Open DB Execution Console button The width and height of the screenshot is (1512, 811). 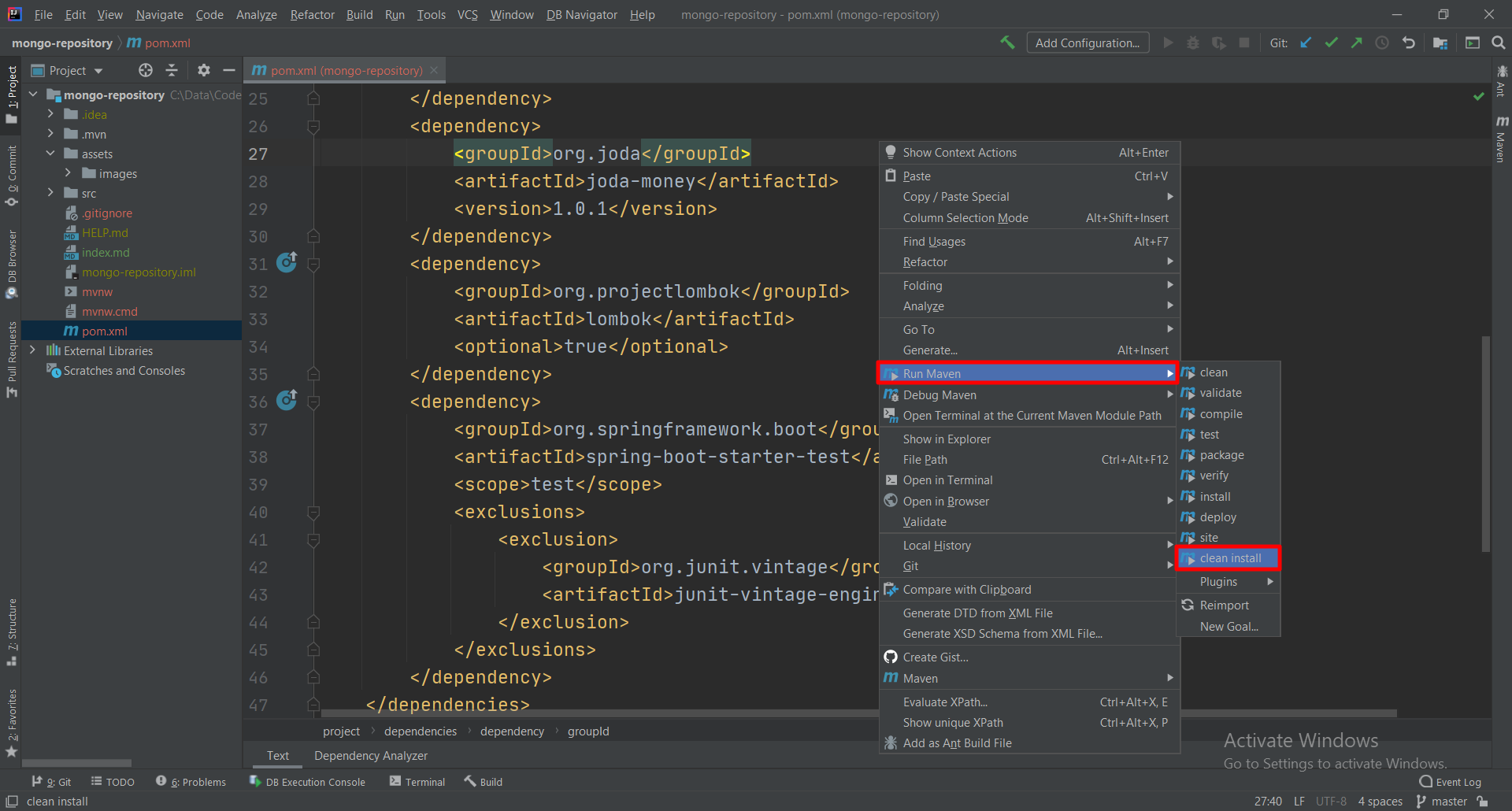[307, 782]
